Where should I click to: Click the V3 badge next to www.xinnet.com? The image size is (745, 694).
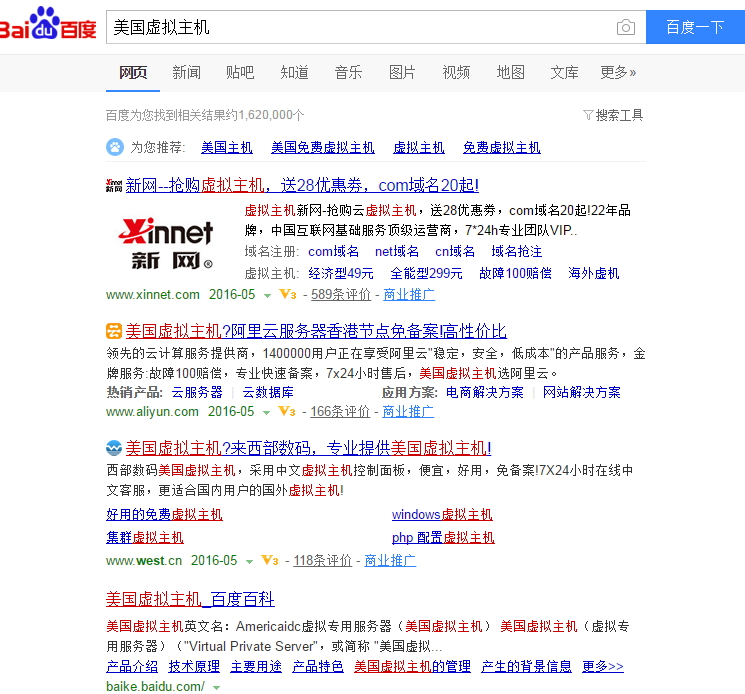click(288, 295)
